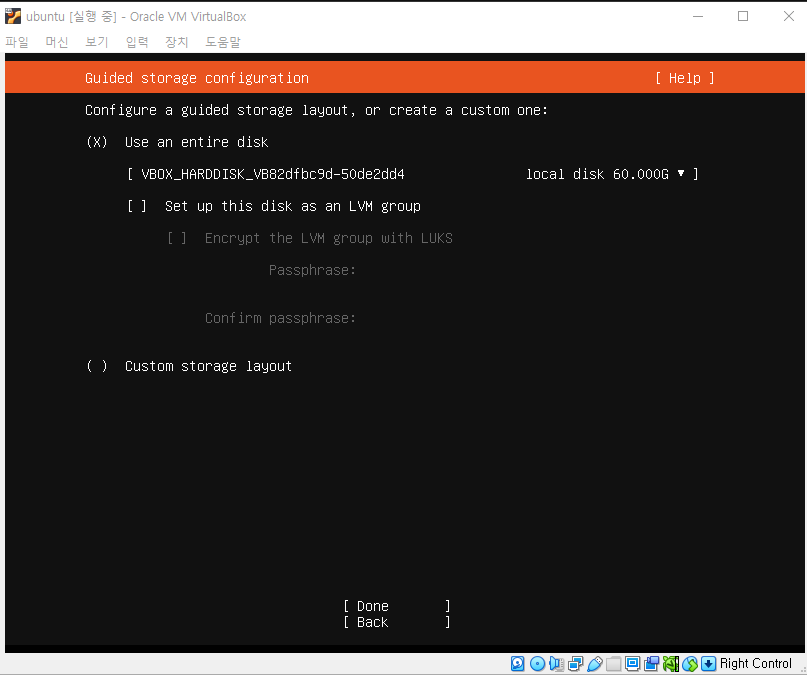The image size is (807, 675).
Task: Click the VirtualBox title bar app icon
Action: (x=13, y=16)
